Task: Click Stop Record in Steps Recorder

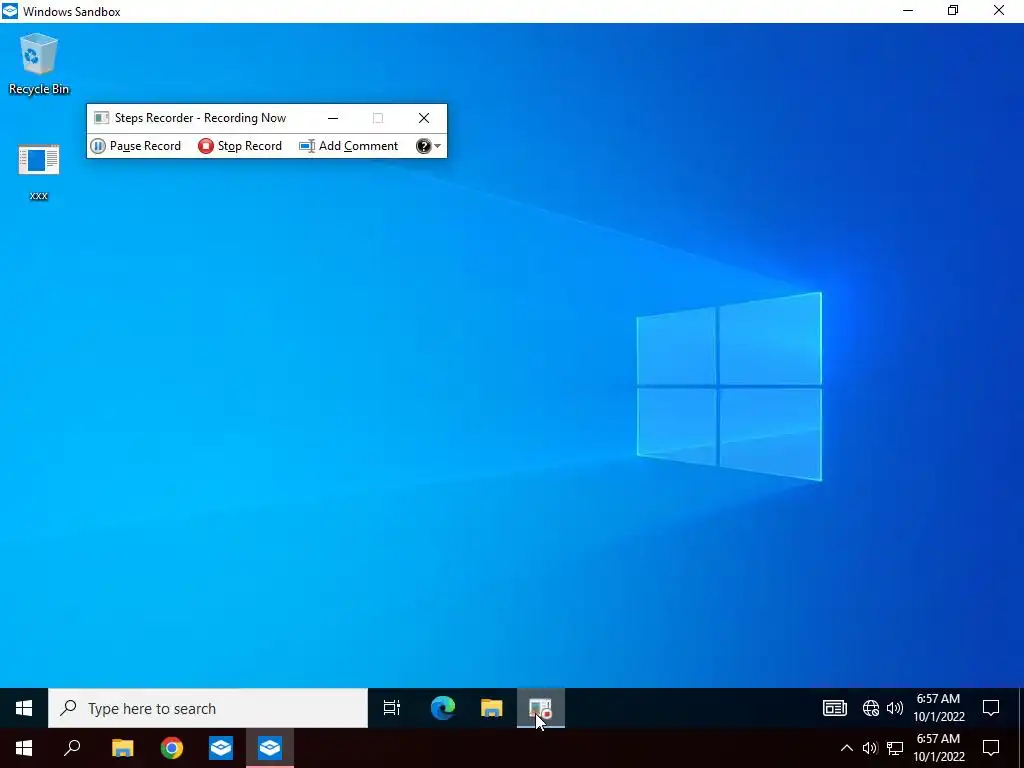Action: pos(240,146)
